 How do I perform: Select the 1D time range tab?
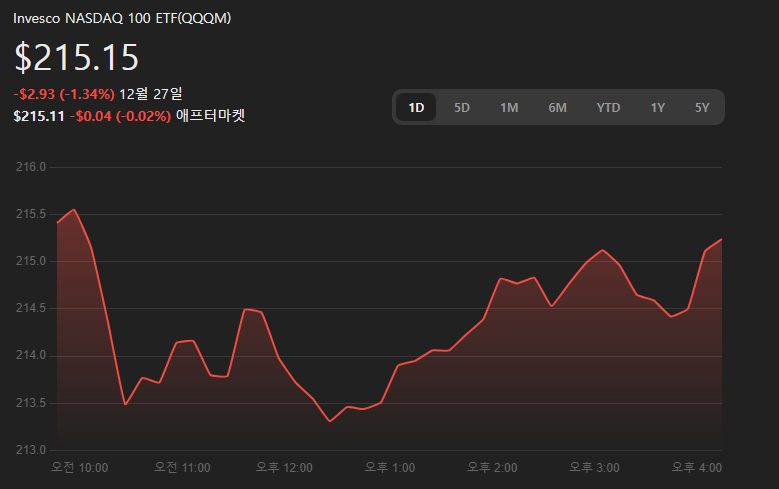click(416, 107)
